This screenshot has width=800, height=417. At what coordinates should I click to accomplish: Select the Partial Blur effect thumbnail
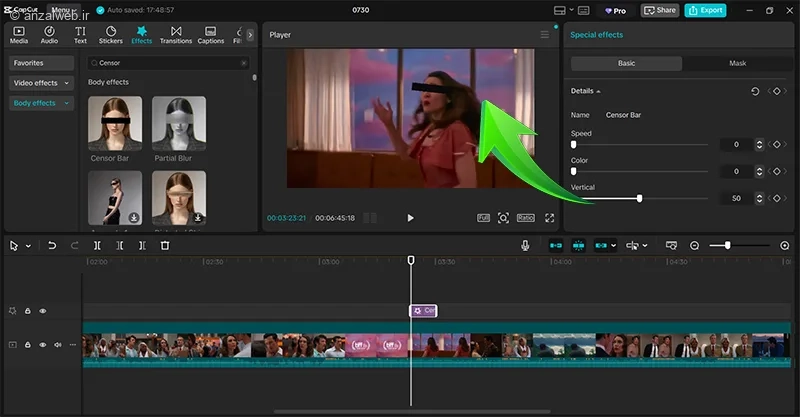click(x=179, y=124)
